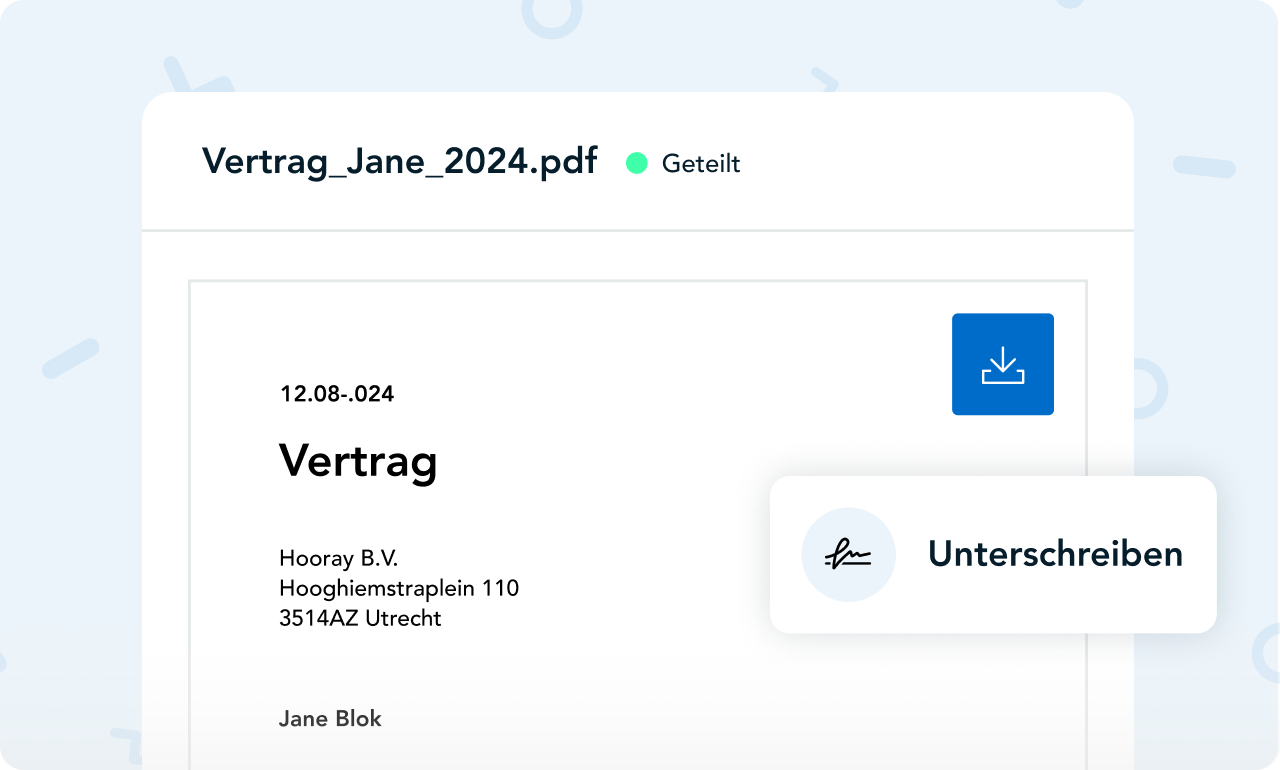Select the Vertrag_Jane_2024.pdf file title
Viewport: 1280px width, 770px height.
tap(400, 161)
